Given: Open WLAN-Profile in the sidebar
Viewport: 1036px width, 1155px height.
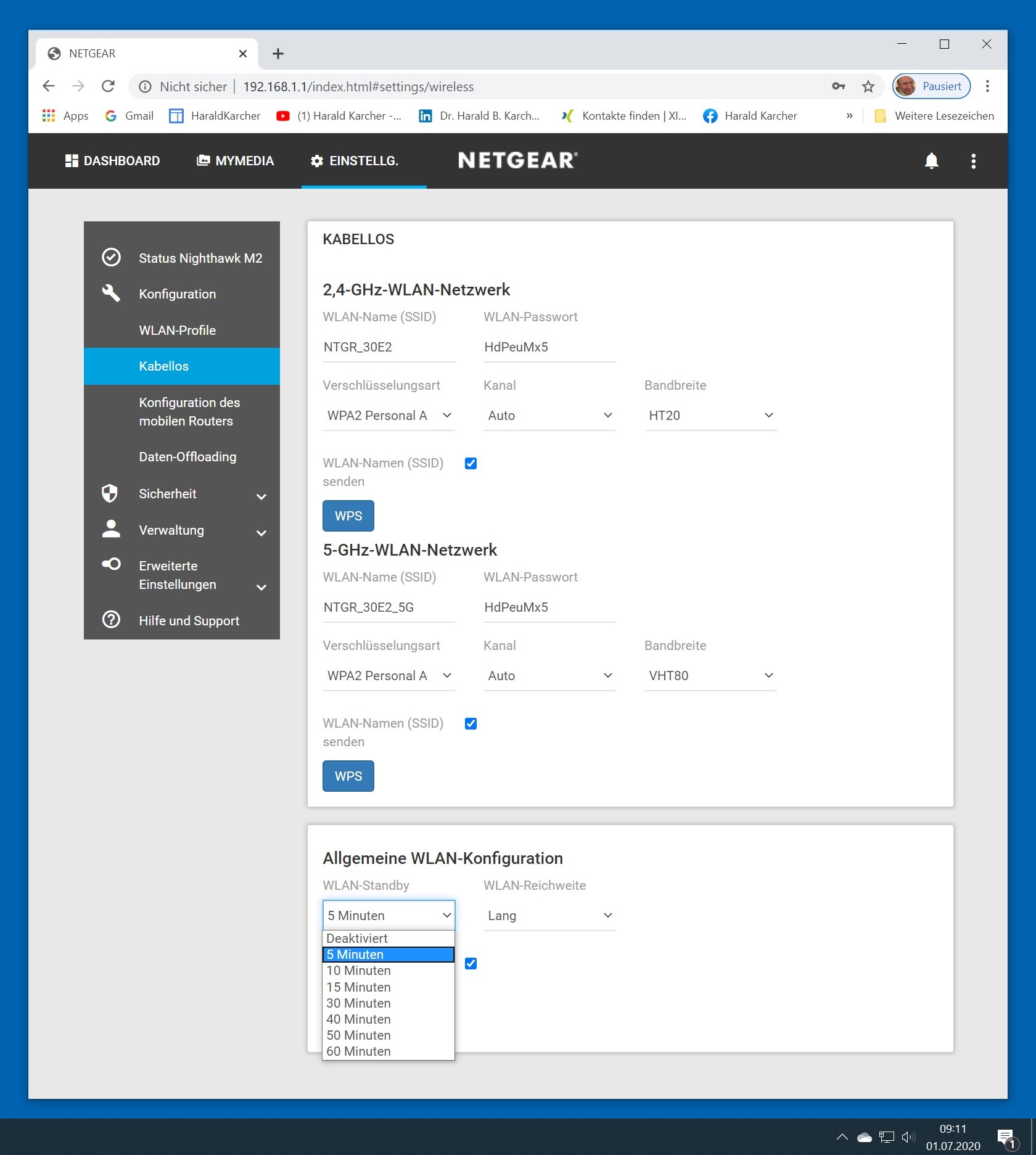Looking at the screenshot, I should (178, 330).
